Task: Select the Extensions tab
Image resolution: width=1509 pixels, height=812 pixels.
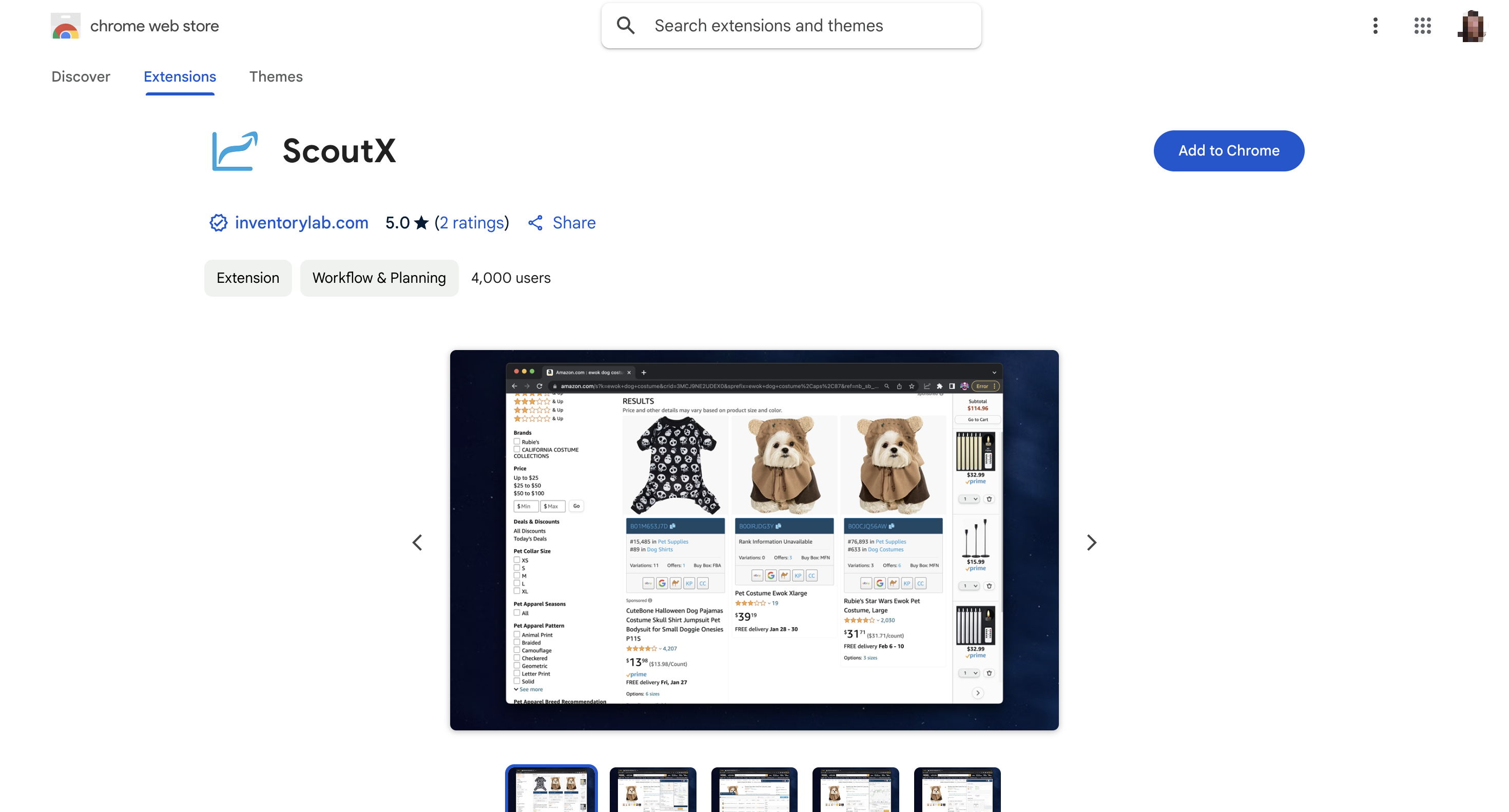Action: [180, 77]
